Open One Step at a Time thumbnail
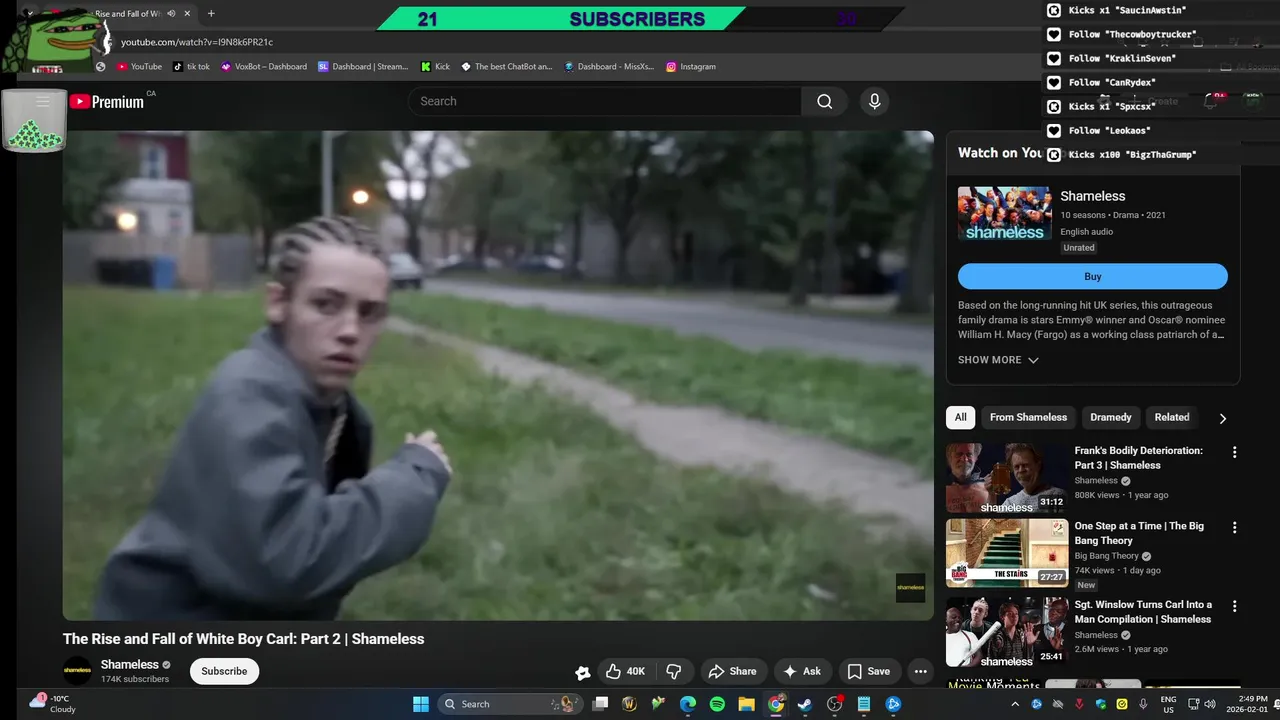The image size is (1280, 720). (1007, 553)
